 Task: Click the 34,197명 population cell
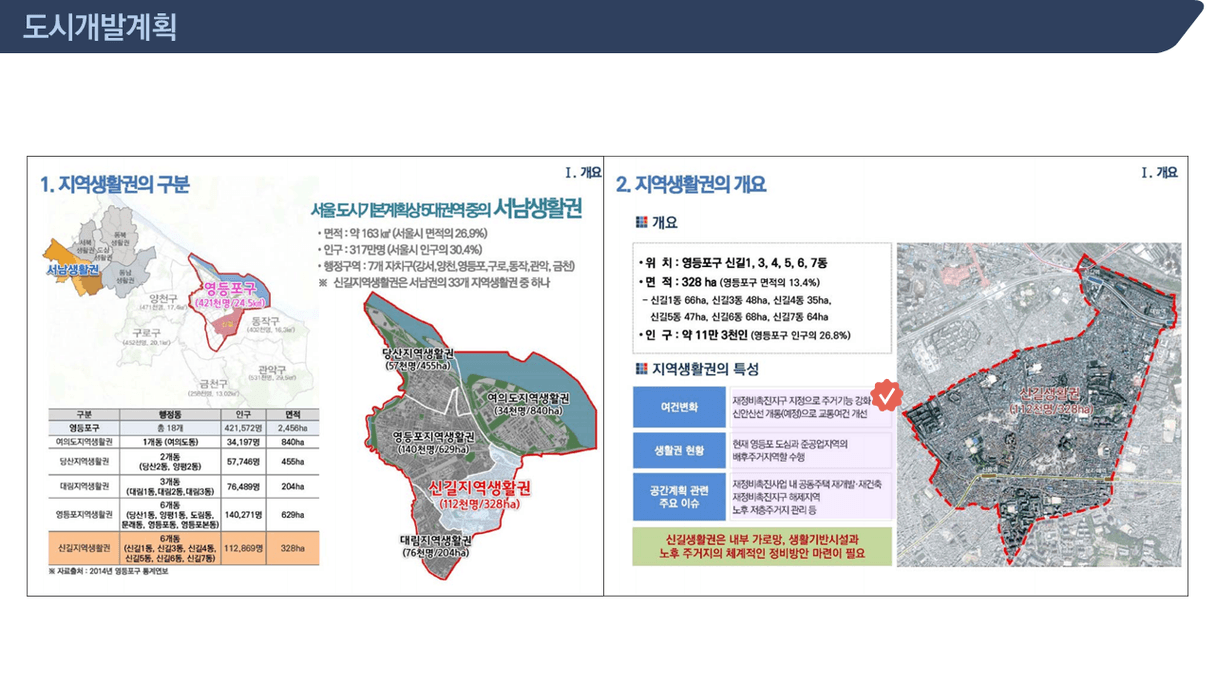[x=243, y=441]
